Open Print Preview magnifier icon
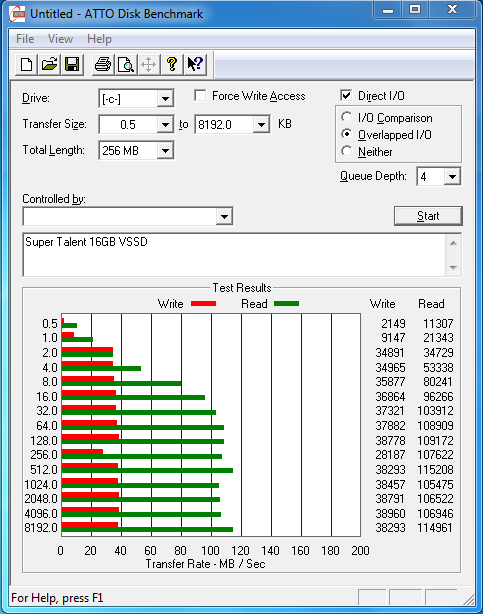The width and height of the screenshot is (483, 614). 126,64
